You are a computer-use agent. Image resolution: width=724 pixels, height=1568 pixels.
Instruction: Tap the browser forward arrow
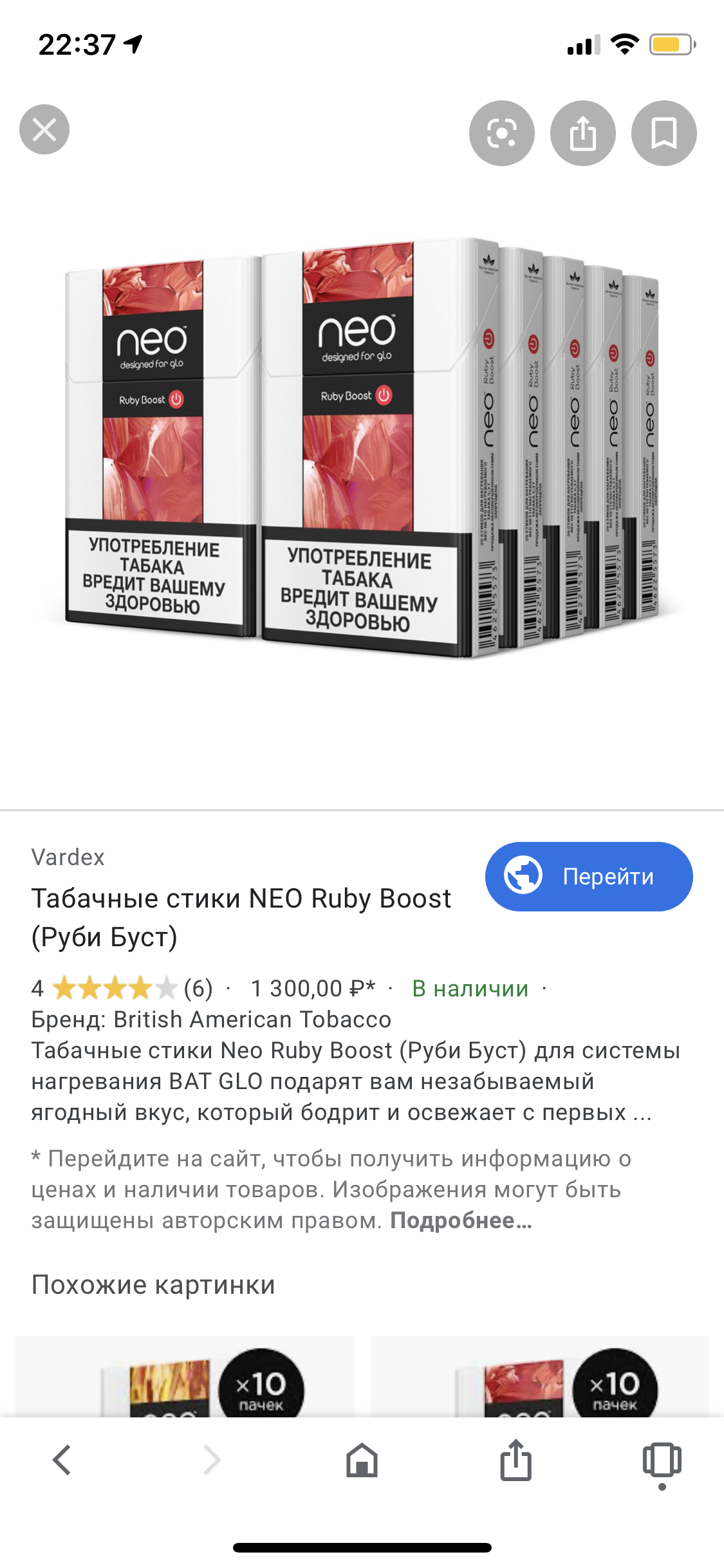(212, 1459)
